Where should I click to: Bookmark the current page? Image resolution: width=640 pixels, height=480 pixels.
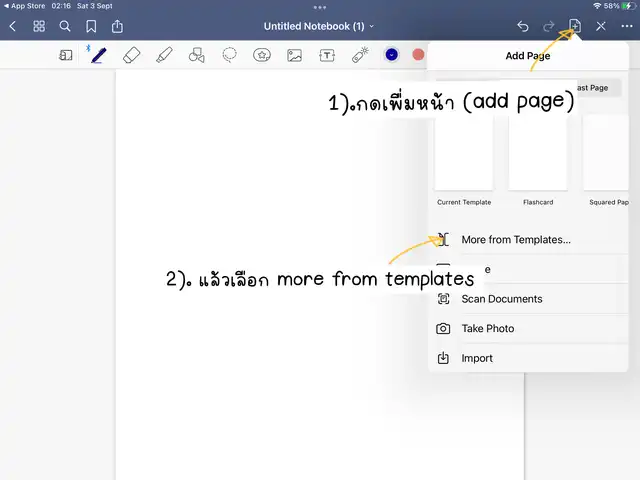tap(91, 26)
